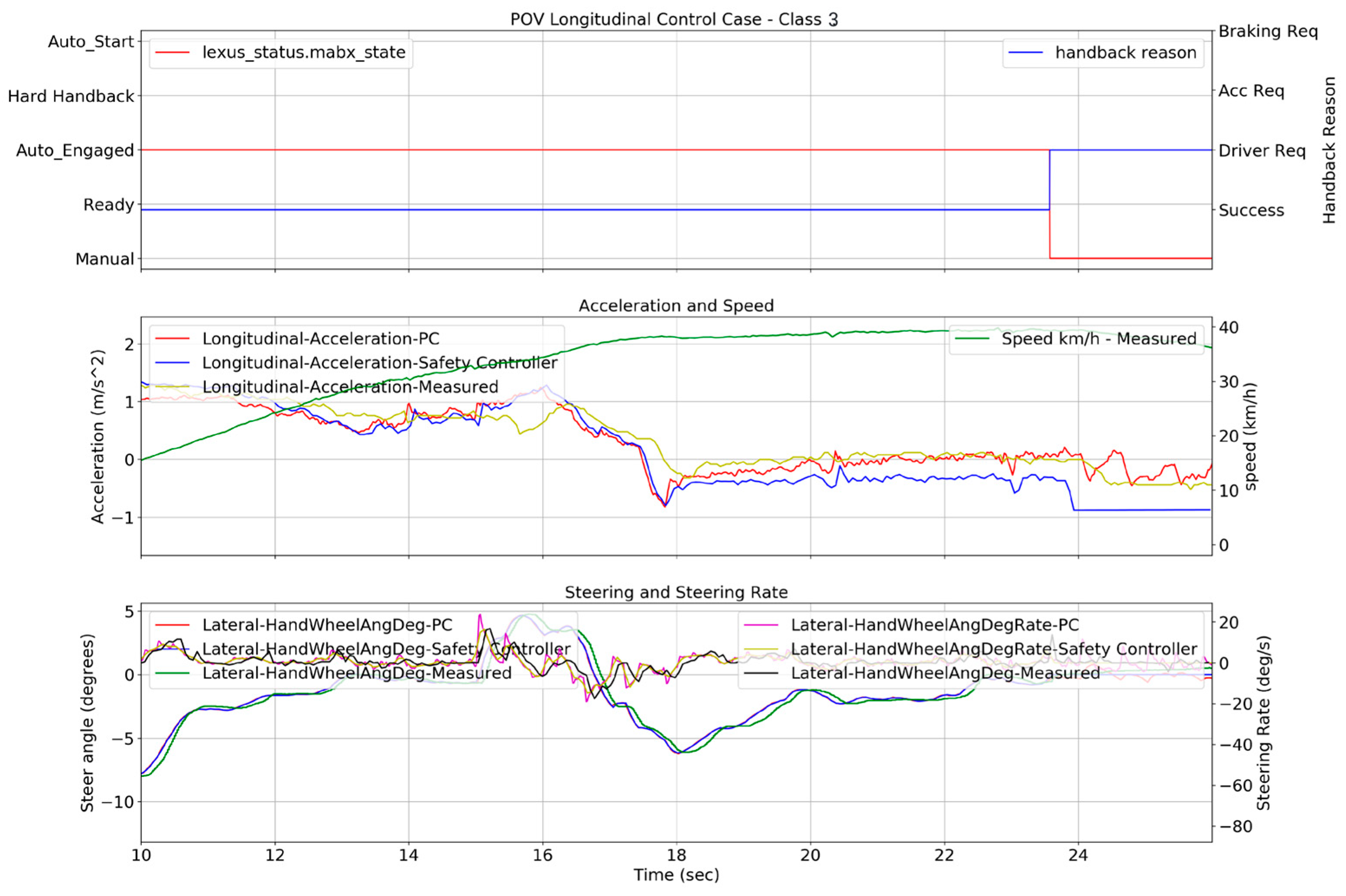Select Lateral-HandWheelAngDeg-PC legend entry

[327, 625]
